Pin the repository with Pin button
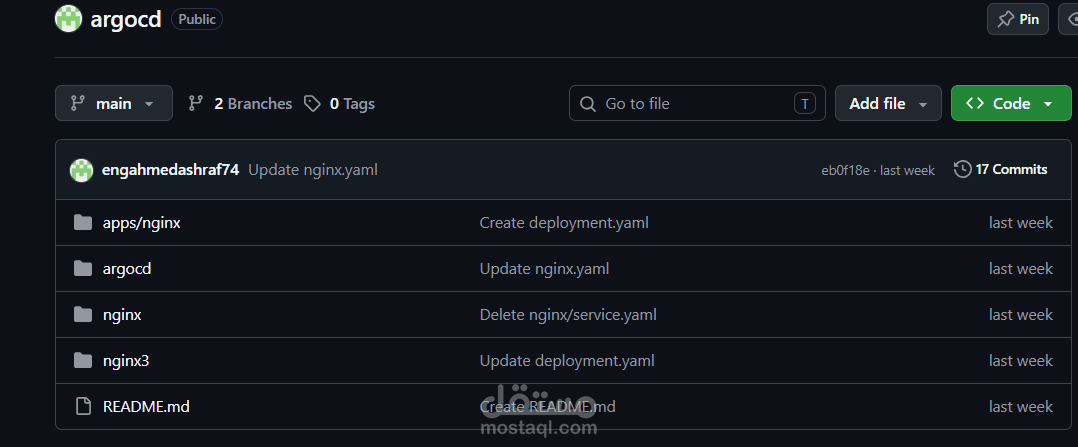Screen dimensions: 1078x447 click(1018, 19)
